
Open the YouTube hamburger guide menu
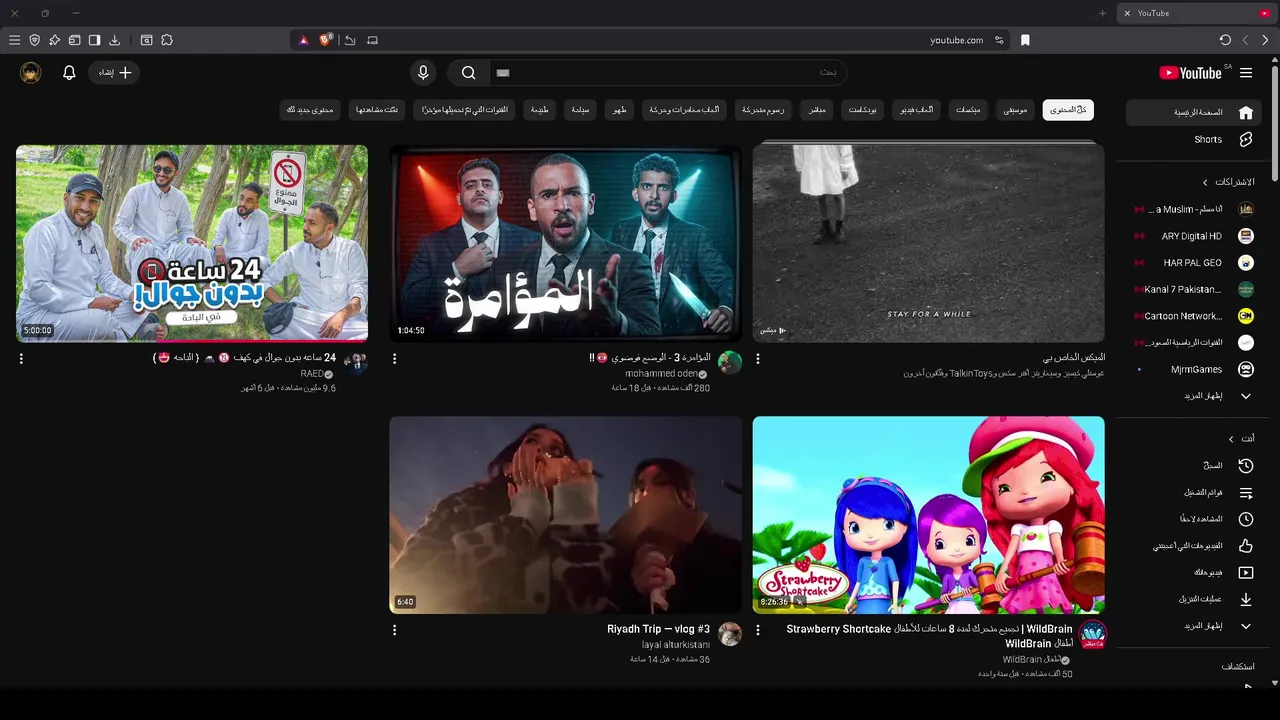[1246, 73]
